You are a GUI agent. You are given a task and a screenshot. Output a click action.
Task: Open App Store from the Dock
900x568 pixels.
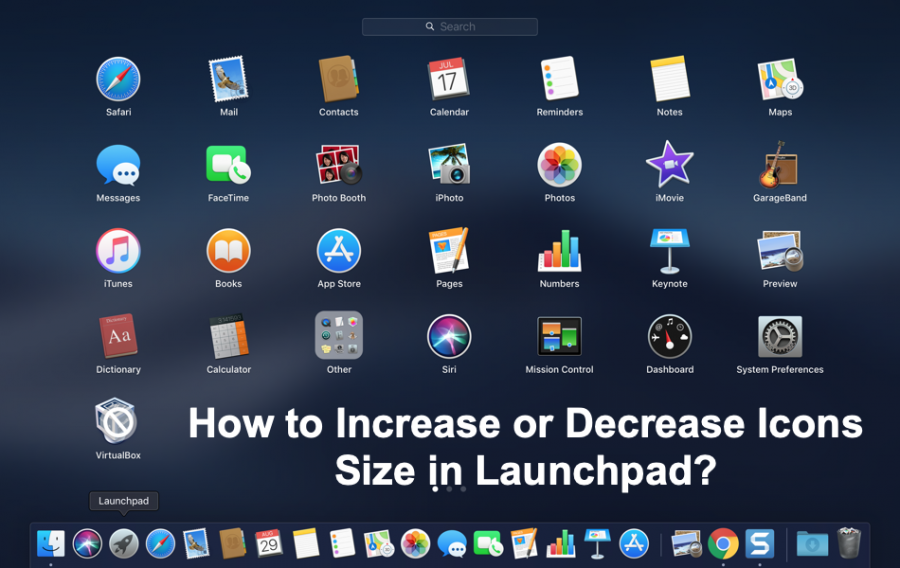634,543
